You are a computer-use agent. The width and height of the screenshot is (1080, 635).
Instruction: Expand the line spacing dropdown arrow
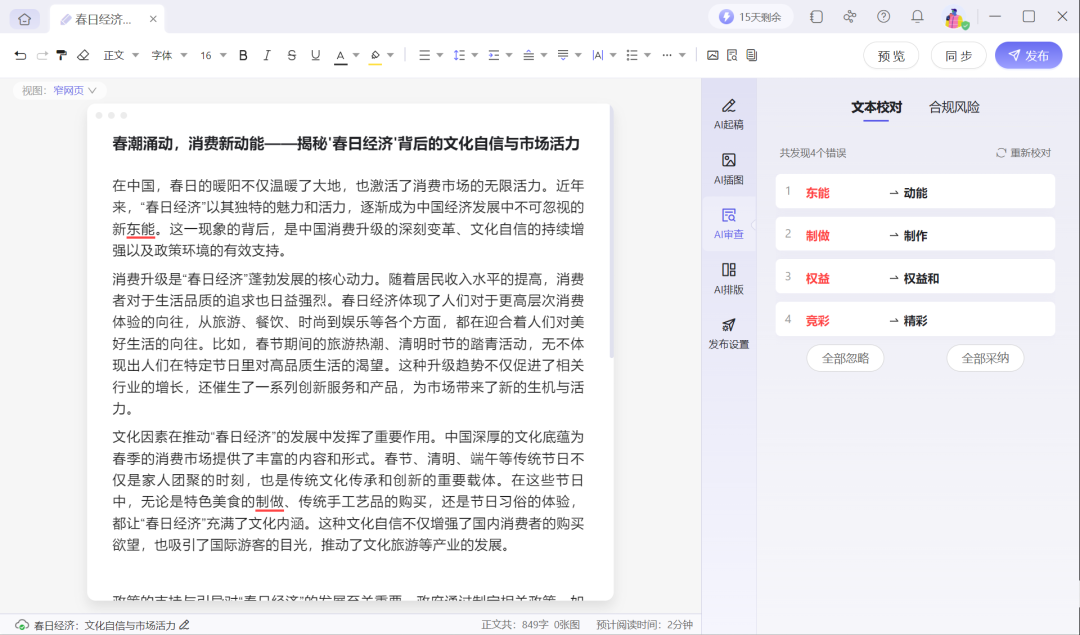(475, 55)
